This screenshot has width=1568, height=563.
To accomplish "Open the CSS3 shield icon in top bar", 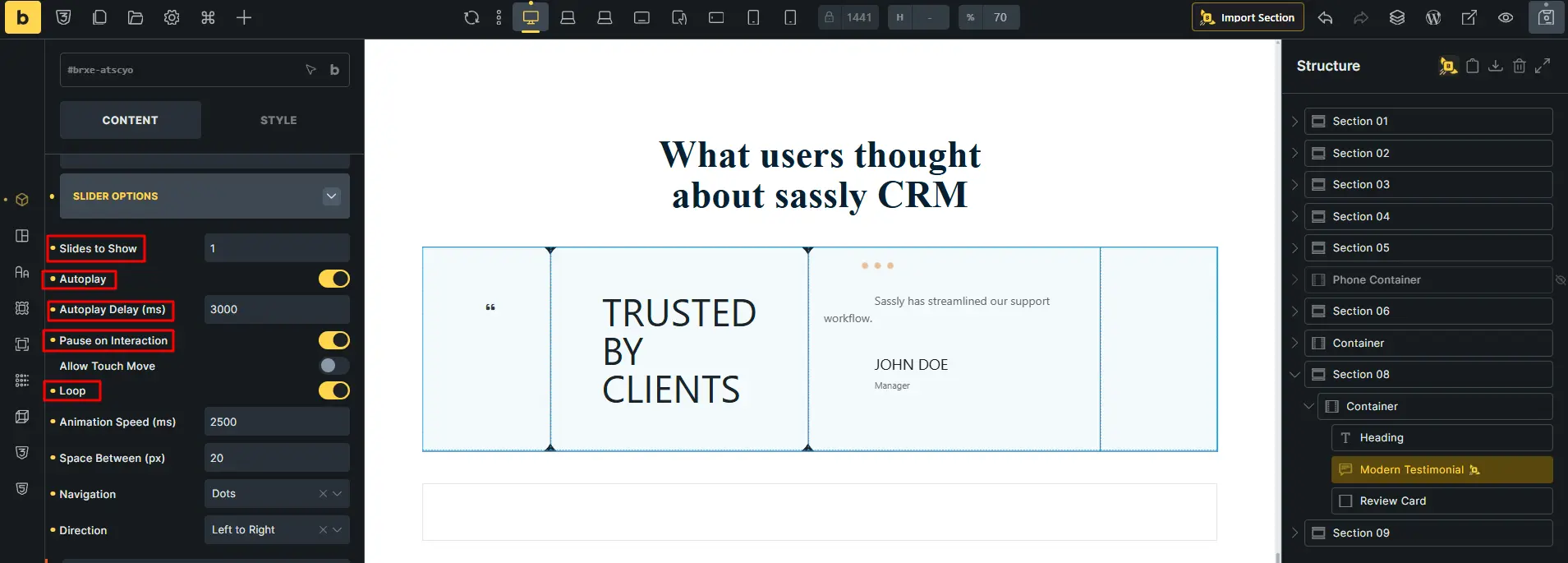I will pos(63,17).
